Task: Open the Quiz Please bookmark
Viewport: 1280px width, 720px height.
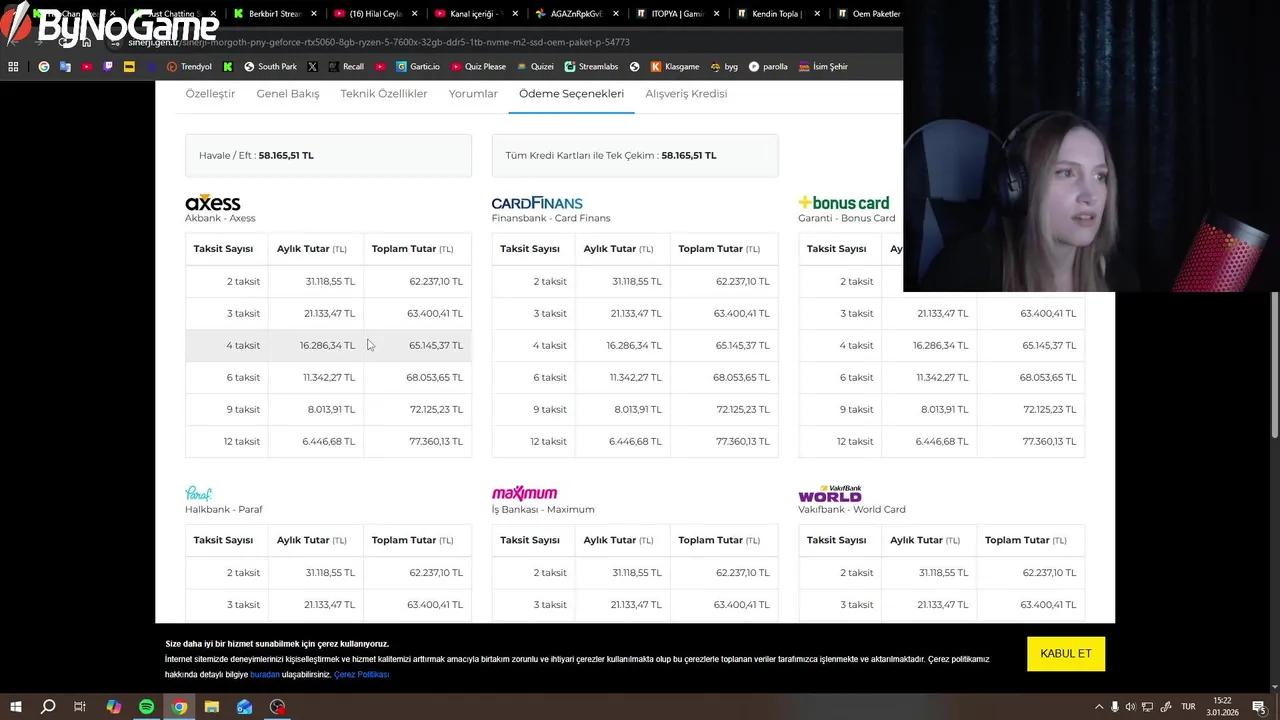Action: [478, 67]
